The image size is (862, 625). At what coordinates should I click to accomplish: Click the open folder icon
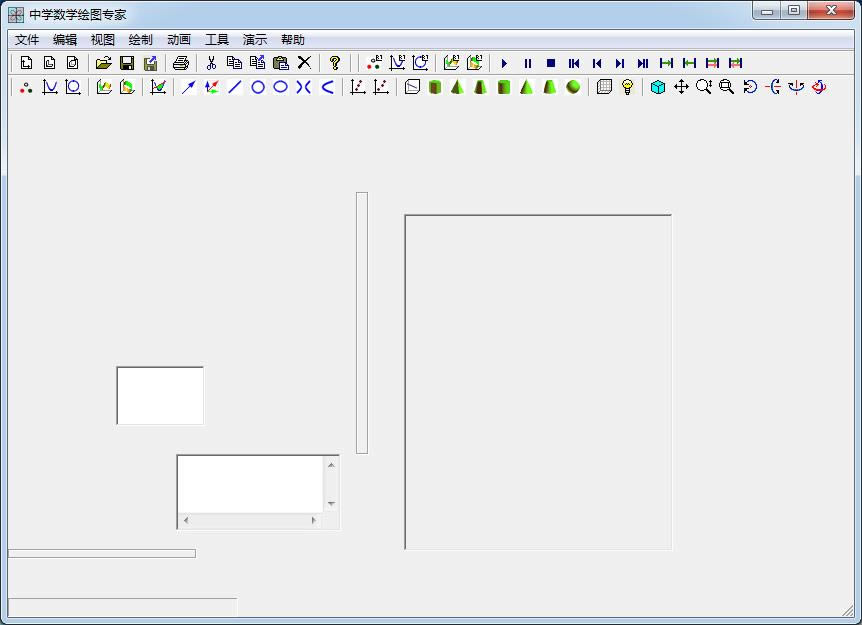(103, 63)
